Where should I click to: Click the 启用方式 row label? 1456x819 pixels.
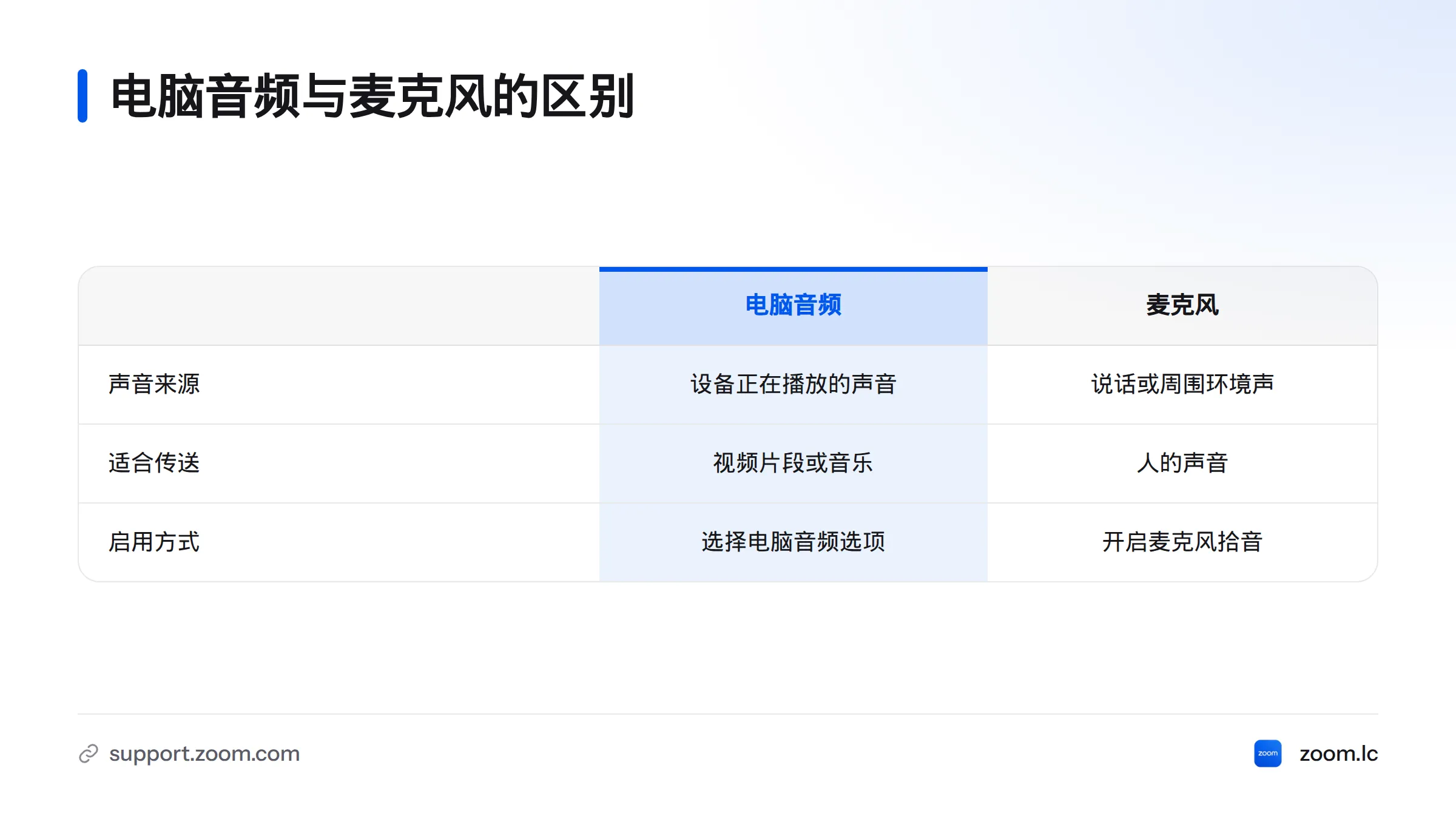[x=154, y=542]
